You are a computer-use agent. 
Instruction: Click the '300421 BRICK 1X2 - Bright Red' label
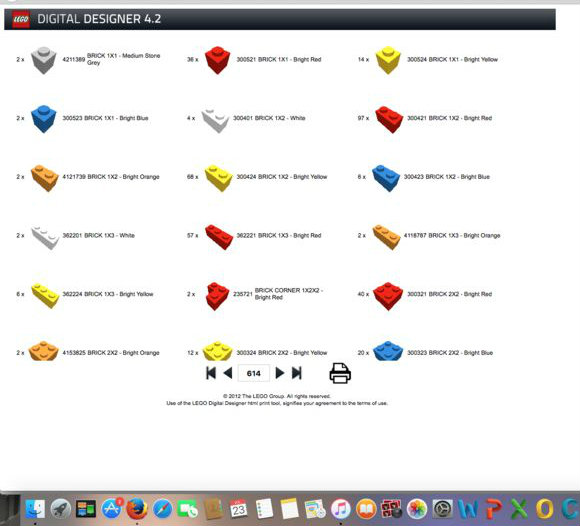pos(449,118)
